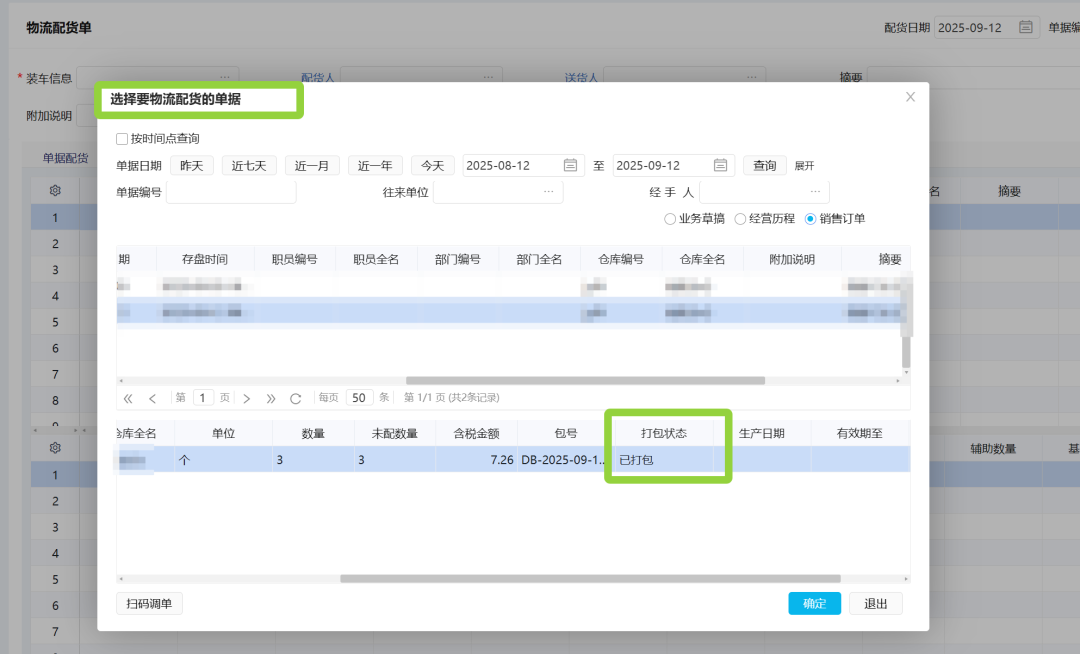Open 送货人 lookup ellipsis in background form

(751, 76)
